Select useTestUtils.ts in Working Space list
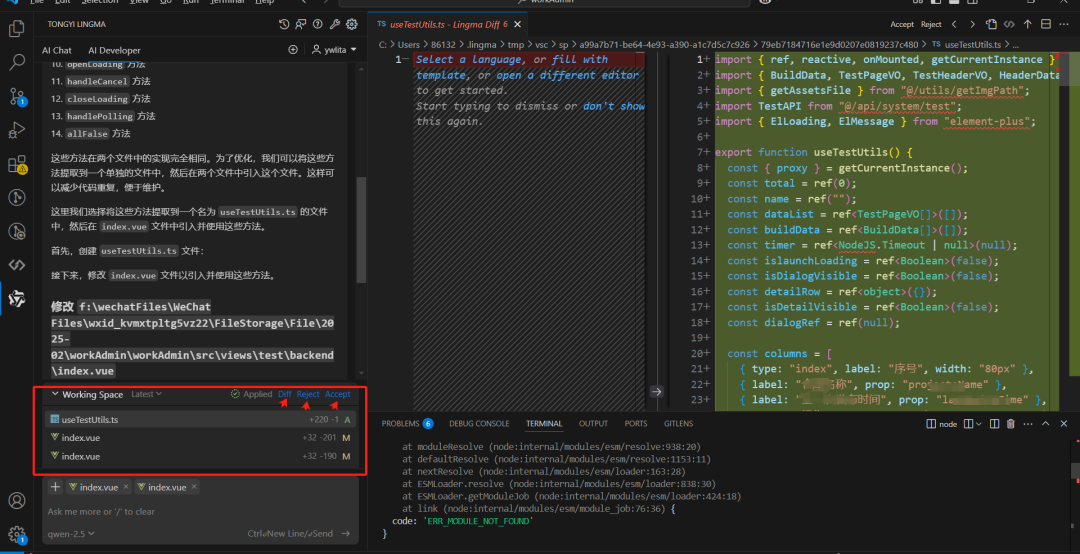The width and height of the screenshot is (1080, 554). (x=201, y=419)
